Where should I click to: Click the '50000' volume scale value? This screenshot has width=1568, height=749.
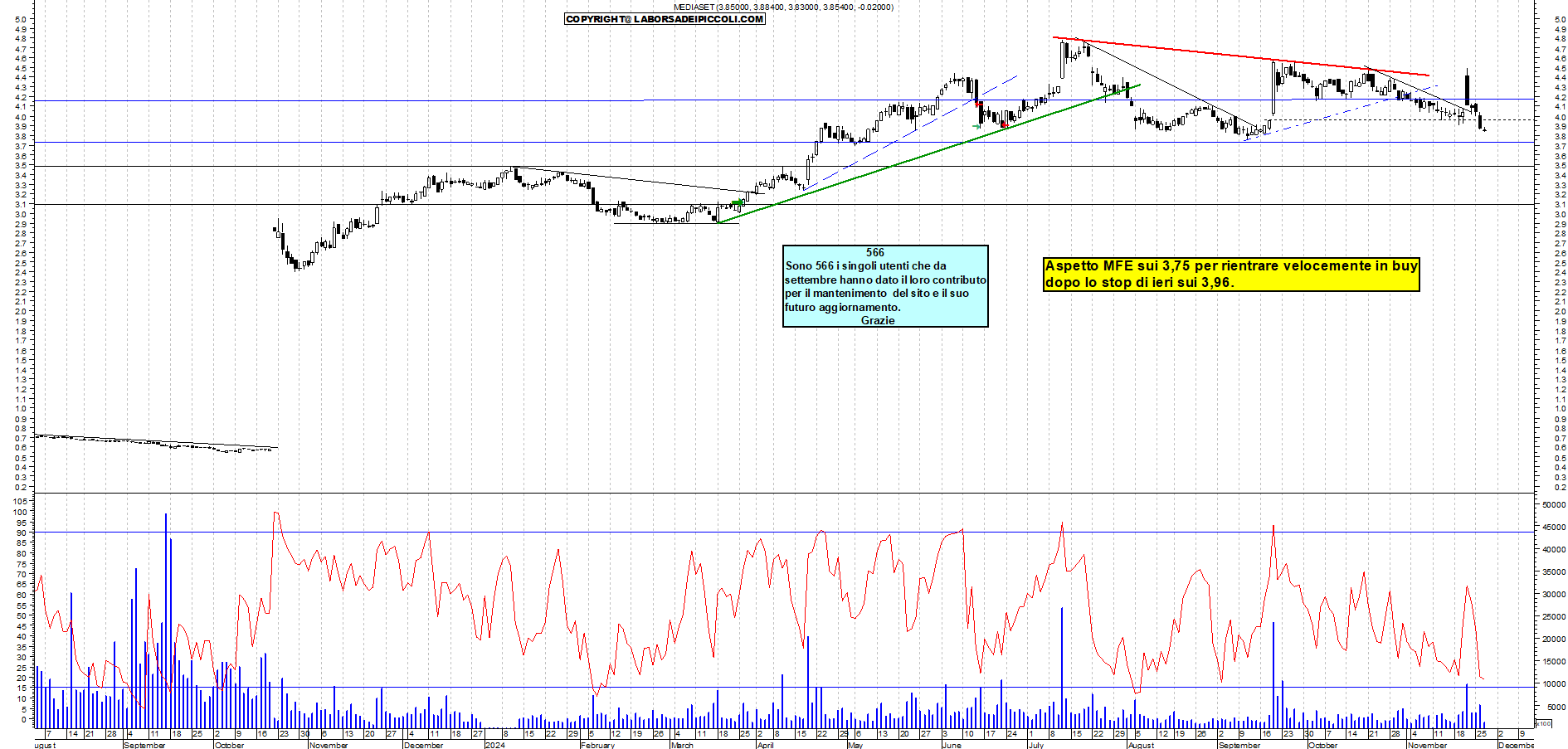tap(1553, 504)
